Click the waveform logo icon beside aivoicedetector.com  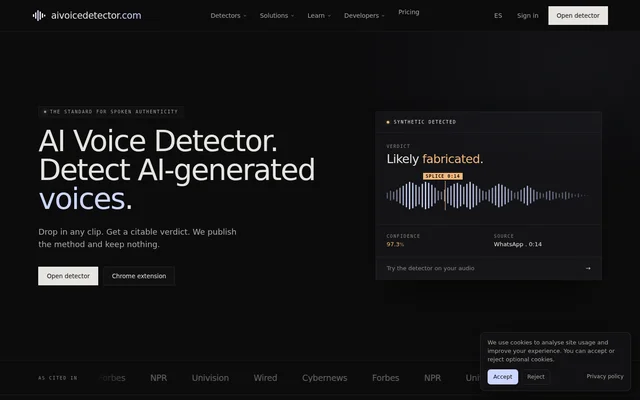39,16
